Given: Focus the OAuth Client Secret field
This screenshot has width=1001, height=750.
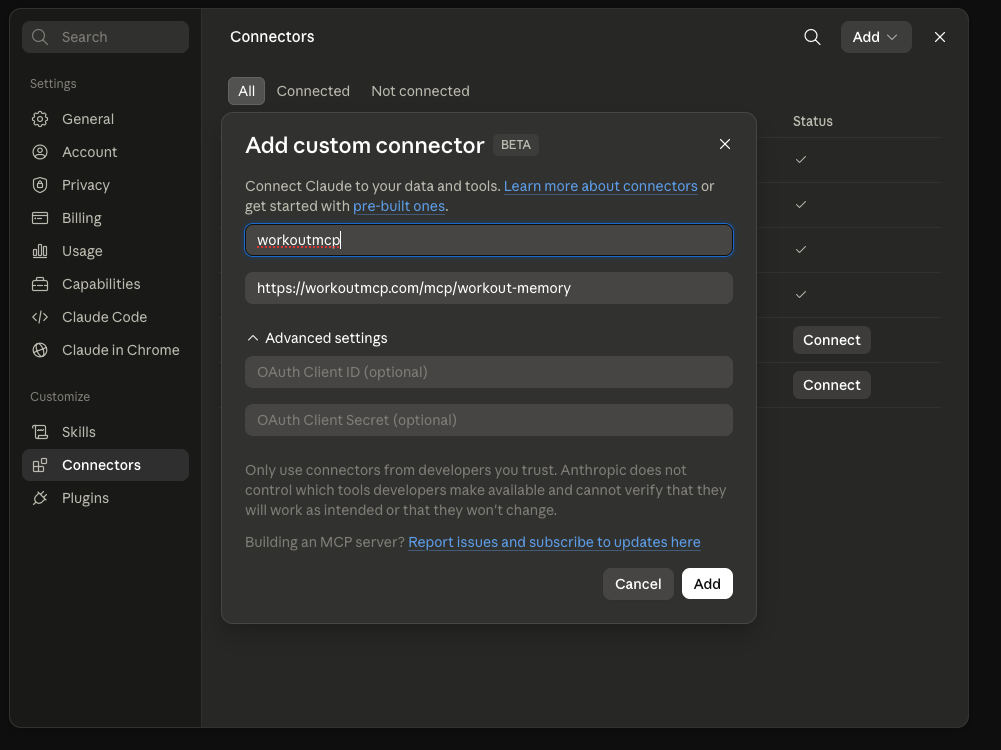Looking at the screenshot, I should point(489,420).
